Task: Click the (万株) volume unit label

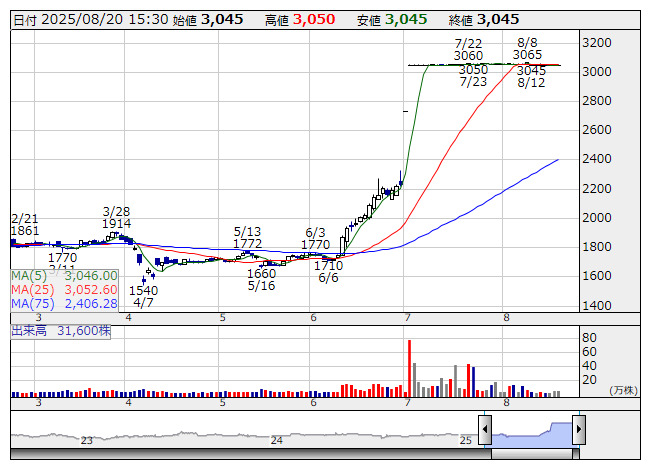Action: click(623, 390)
